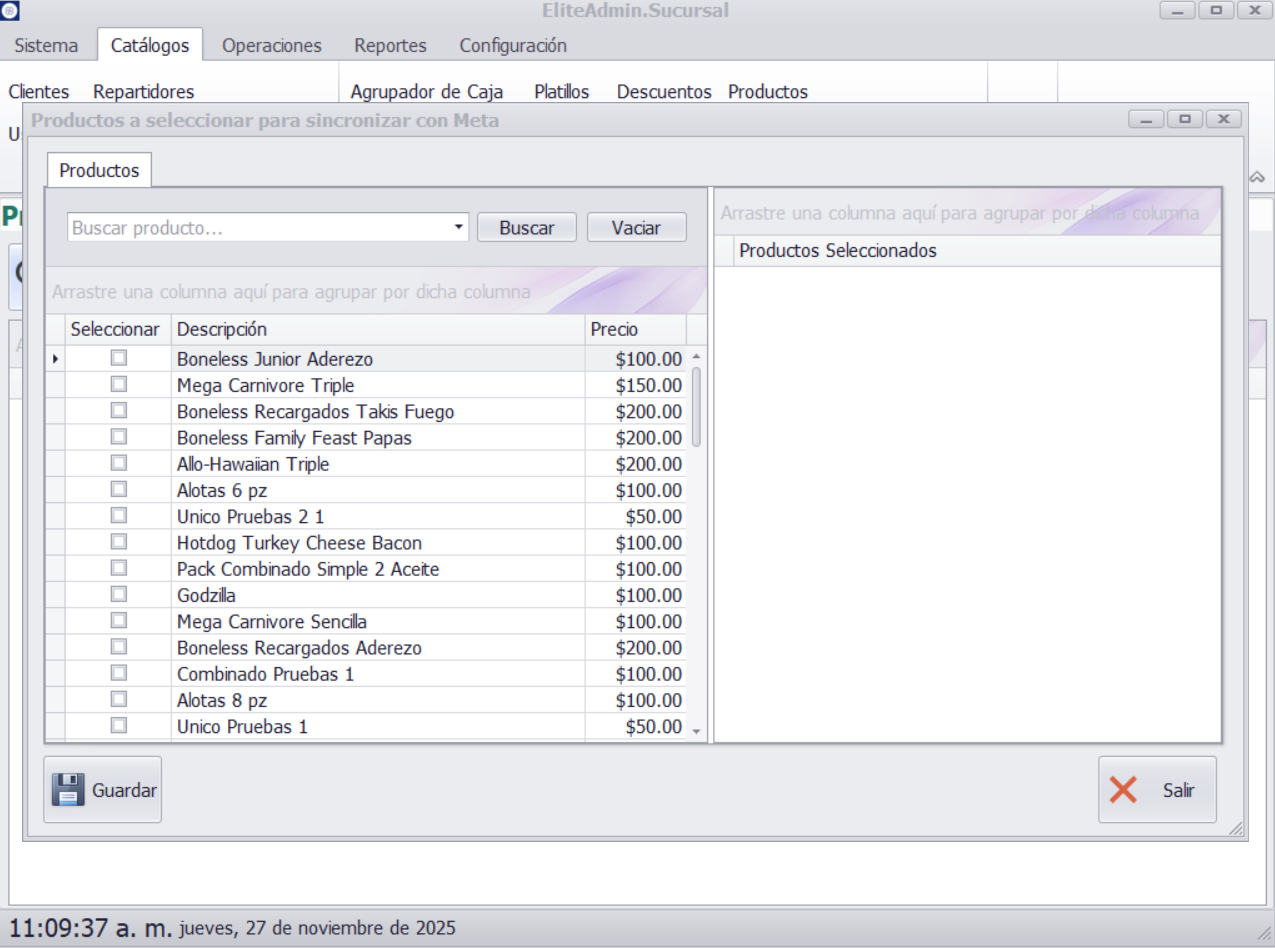Sort by the Precio column header

click(634, 330)
